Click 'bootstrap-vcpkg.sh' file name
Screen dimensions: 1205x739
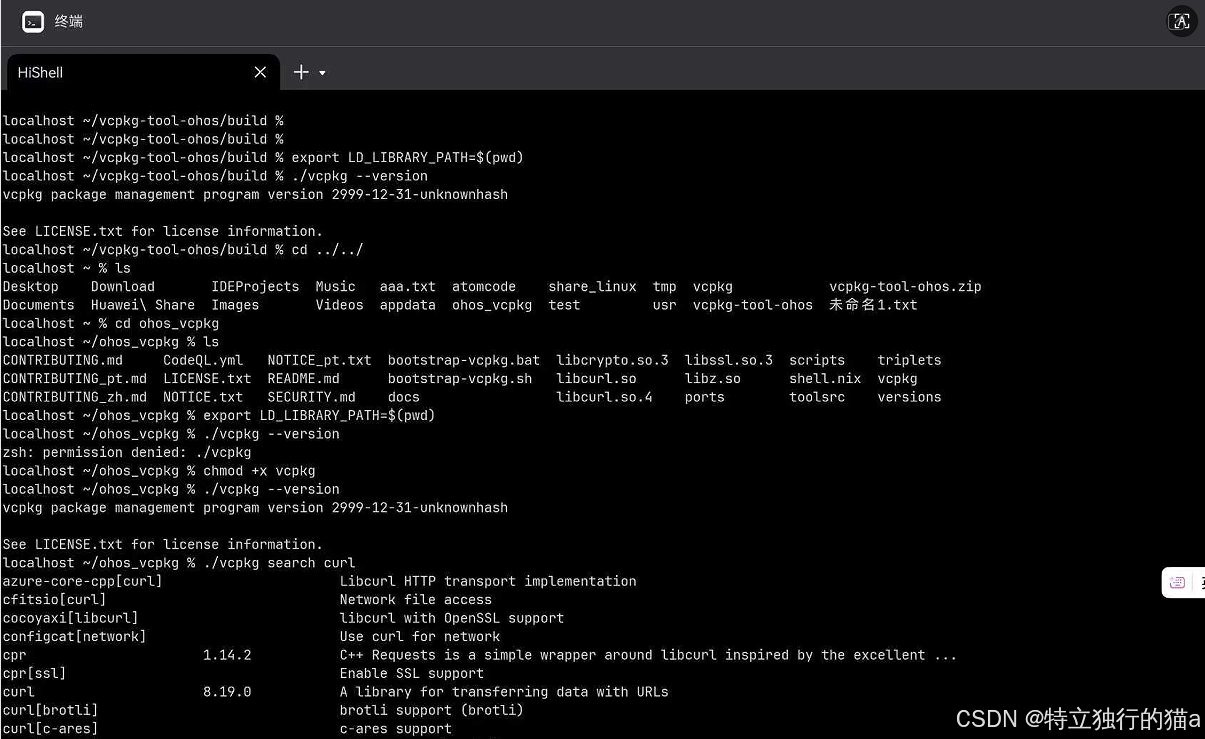click(x=460, y=378)
